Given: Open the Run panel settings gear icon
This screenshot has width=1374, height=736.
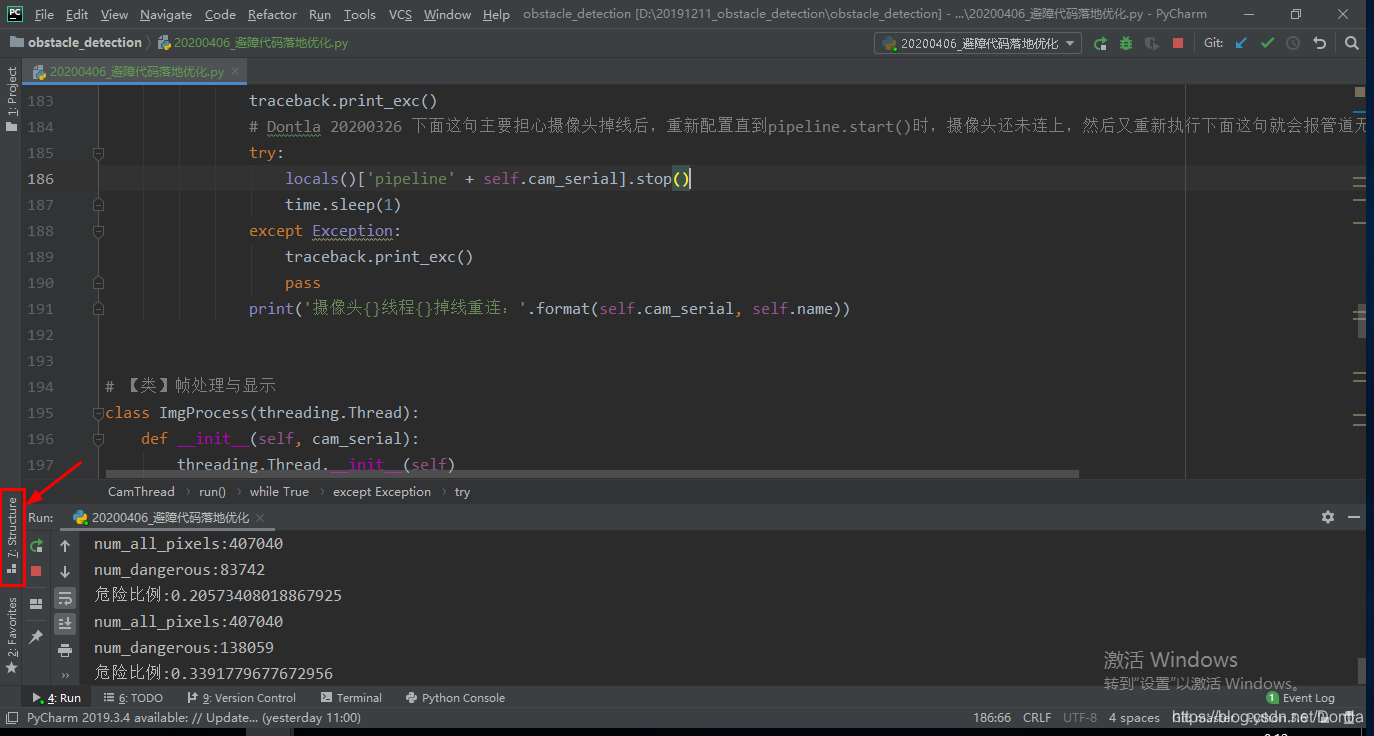Looking at the screenshot, I should pyautogui.click(x=1327, y=517).
